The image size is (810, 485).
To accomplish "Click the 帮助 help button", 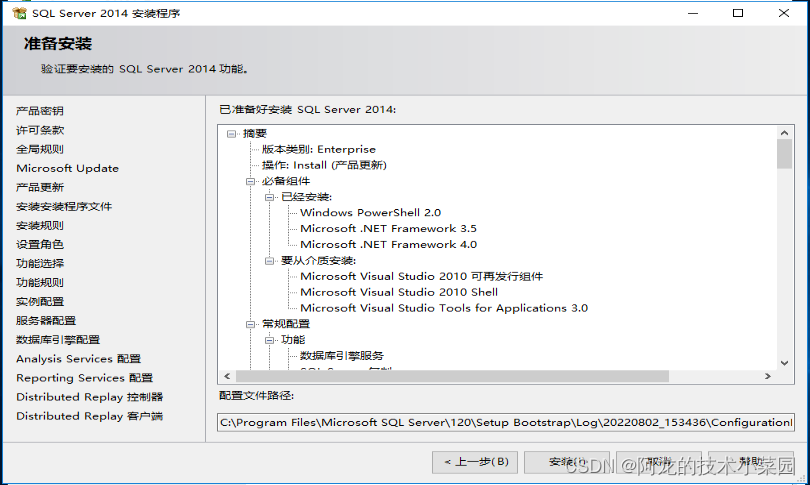I will point(751,462).
